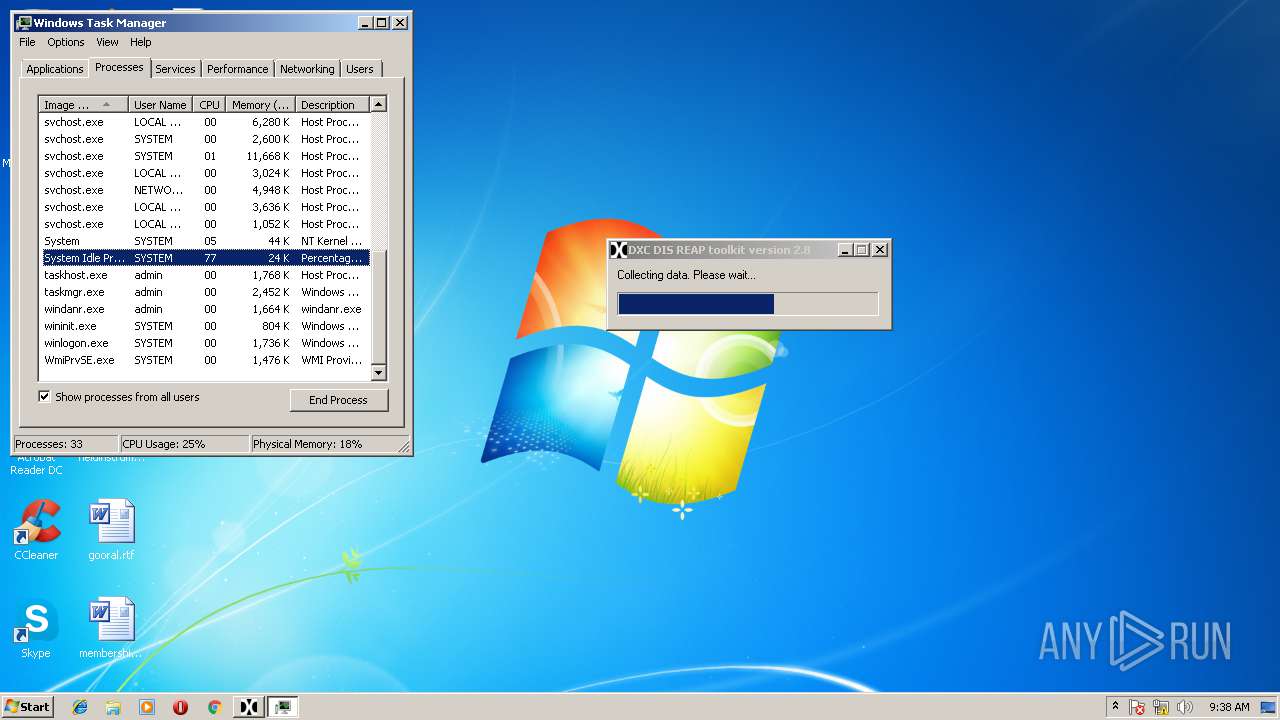
Task: Sort processes by User Name column
Action: [x=160, y=105]
